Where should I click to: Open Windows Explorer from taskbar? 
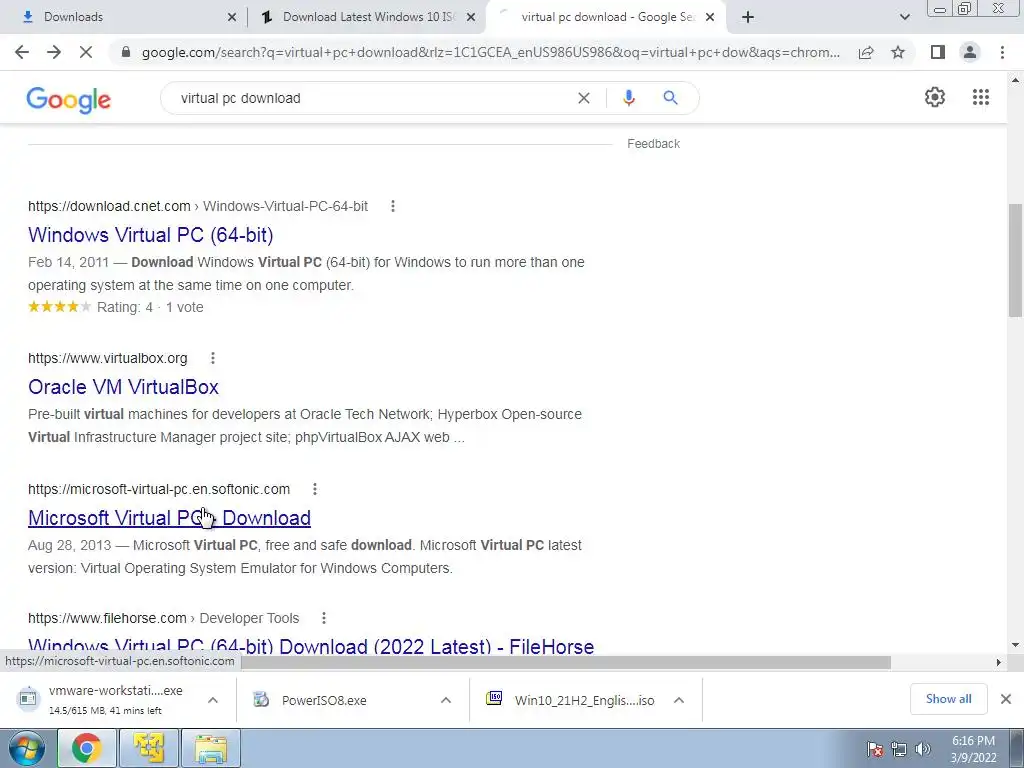(211, 748)
